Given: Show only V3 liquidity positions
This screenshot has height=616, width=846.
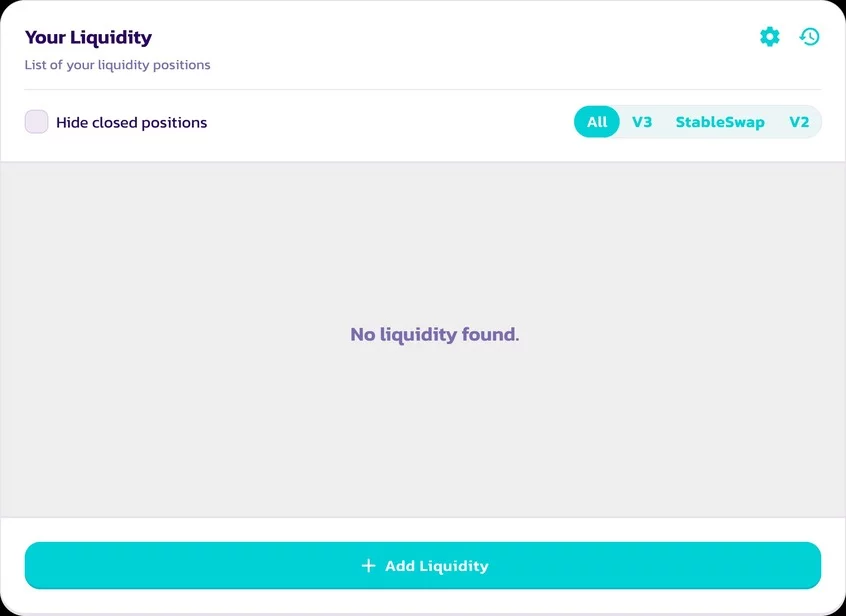Looking at the screenshot, I should pos(642,122).
